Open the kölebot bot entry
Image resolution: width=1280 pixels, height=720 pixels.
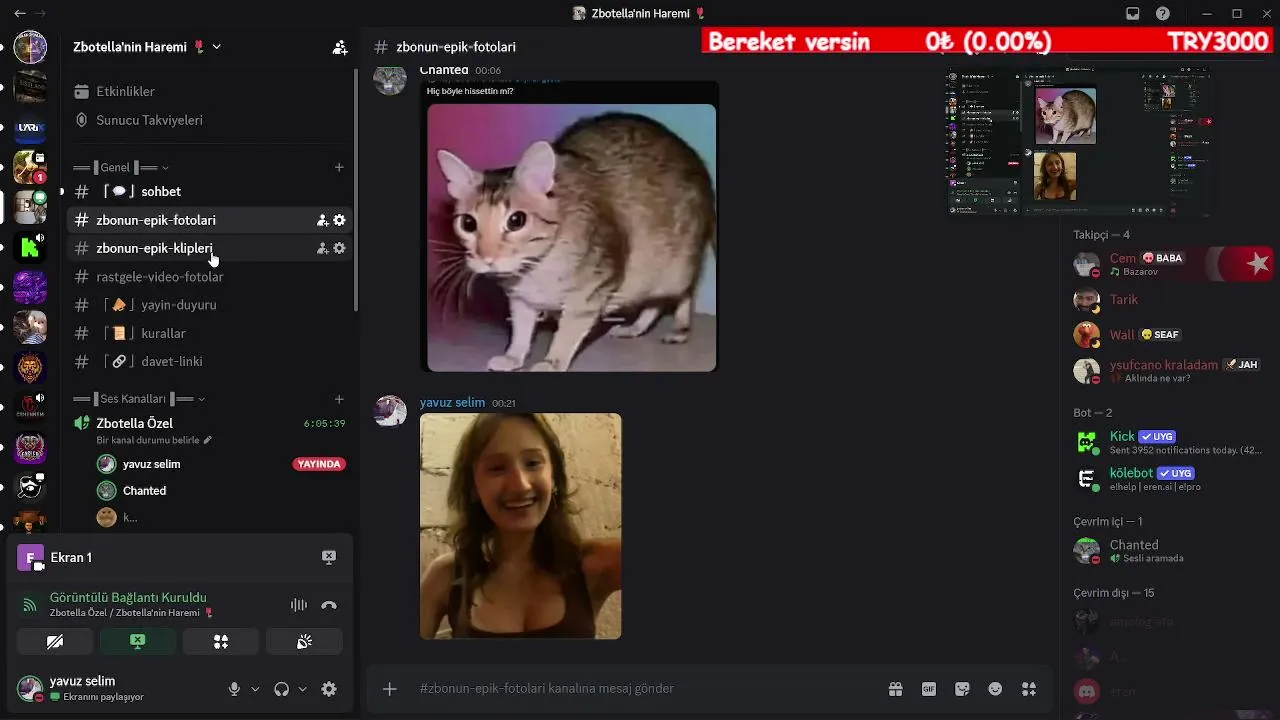click(x=1170, y=479)
